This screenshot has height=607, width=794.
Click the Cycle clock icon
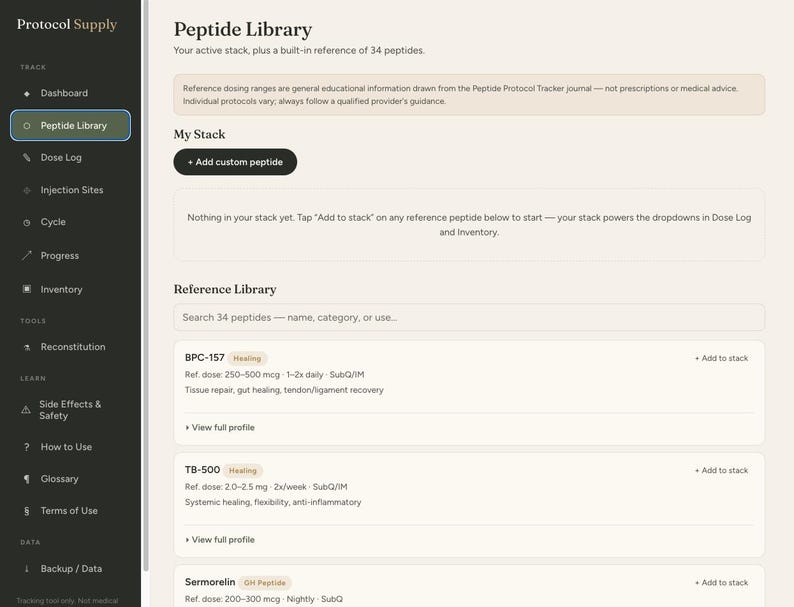coord(27,222)
